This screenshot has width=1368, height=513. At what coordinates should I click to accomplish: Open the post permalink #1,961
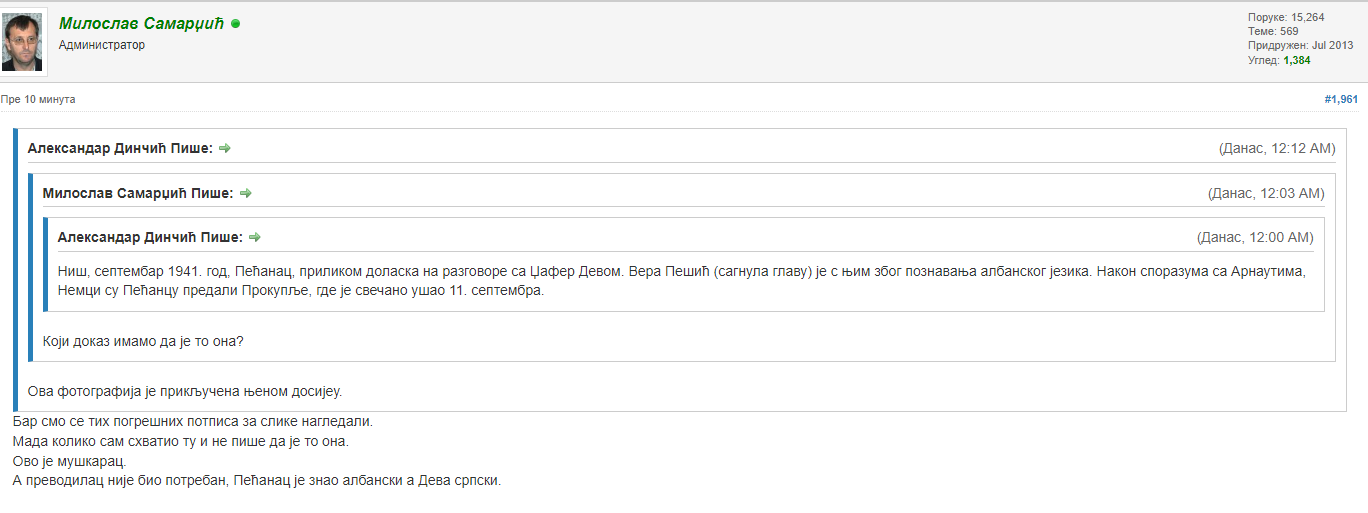click(x=1341, y=99)
